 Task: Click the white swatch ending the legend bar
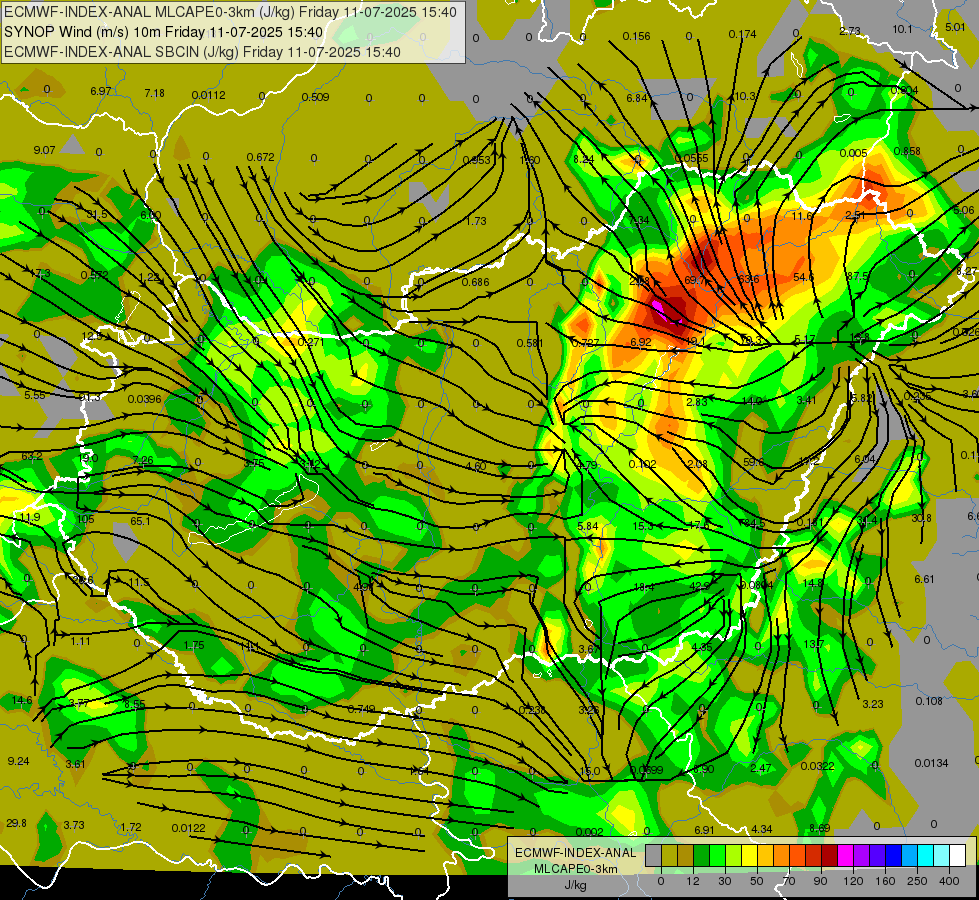pos(957,855)
